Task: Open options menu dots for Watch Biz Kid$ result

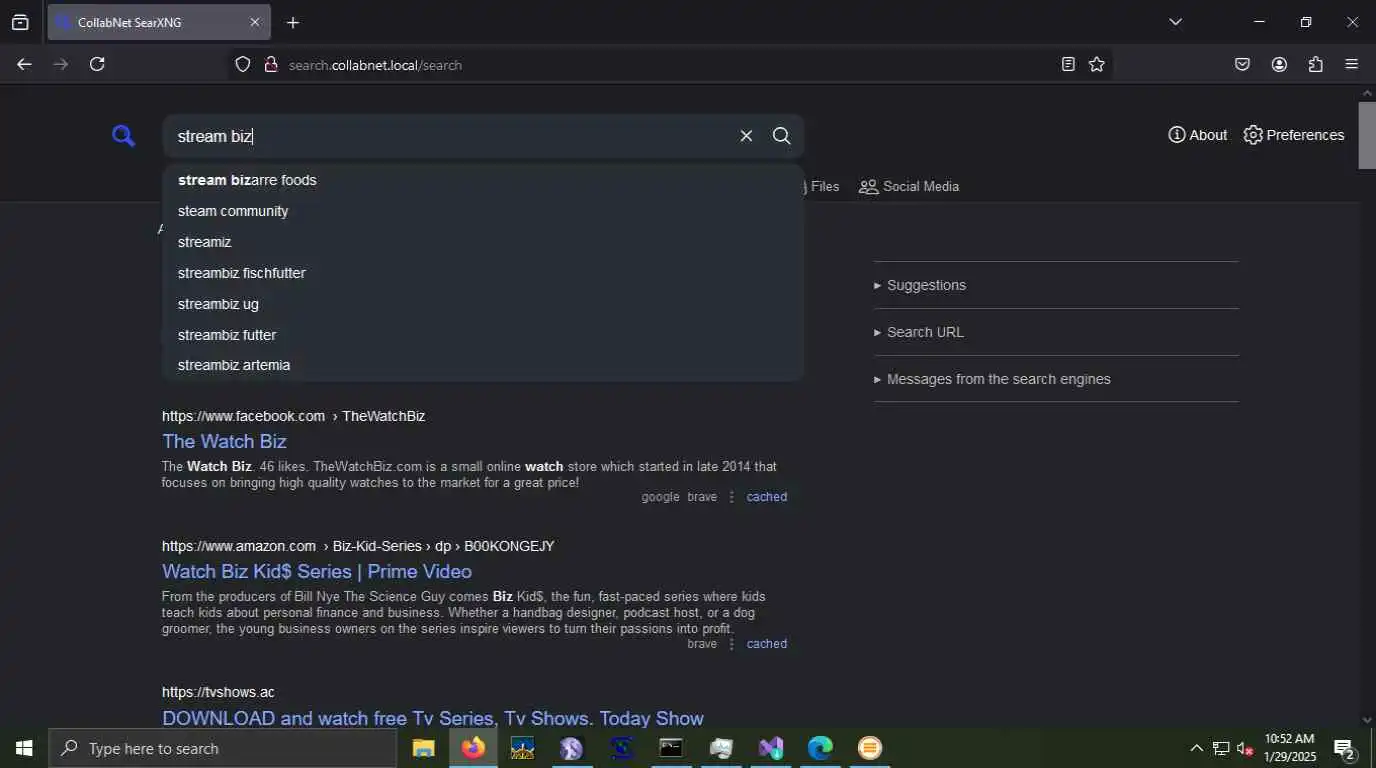Action: (x=731, y=644)
